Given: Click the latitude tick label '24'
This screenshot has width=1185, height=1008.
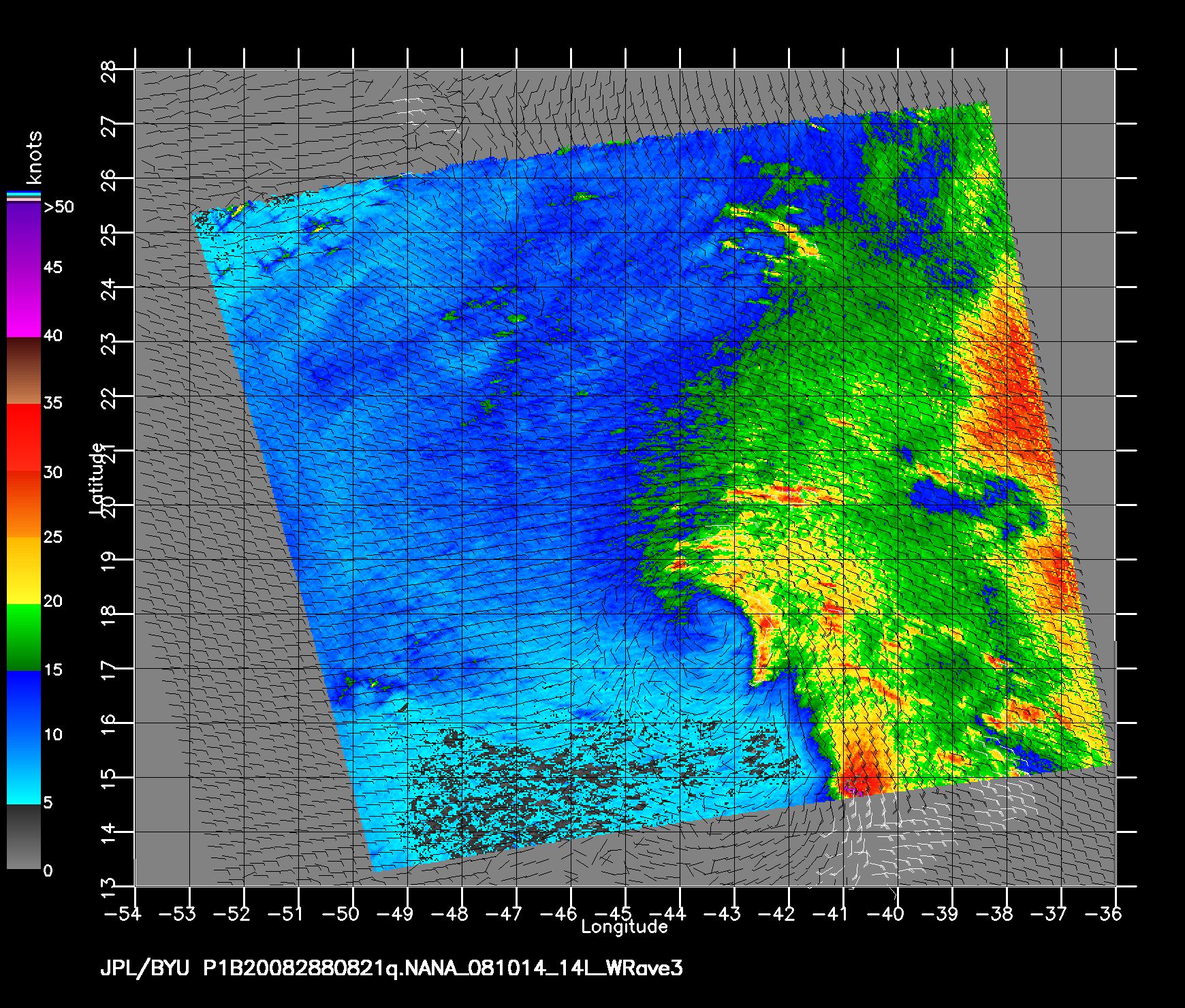Looking at the screenshot, I should coord(108,289).
